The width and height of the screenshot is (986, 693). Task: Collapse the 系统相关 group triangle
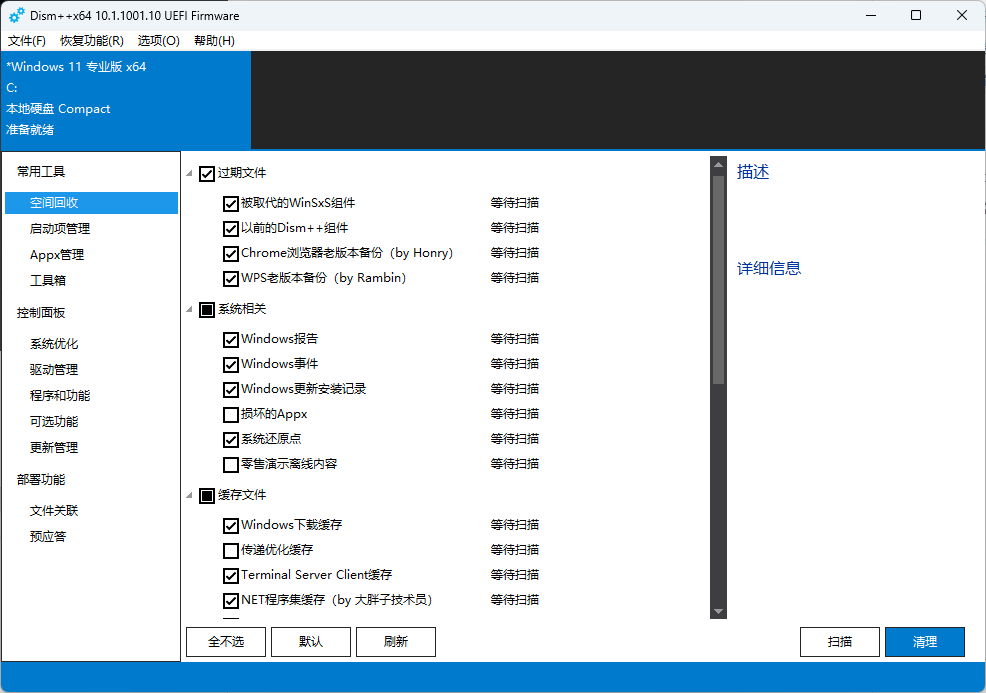(x=190, y=310)
